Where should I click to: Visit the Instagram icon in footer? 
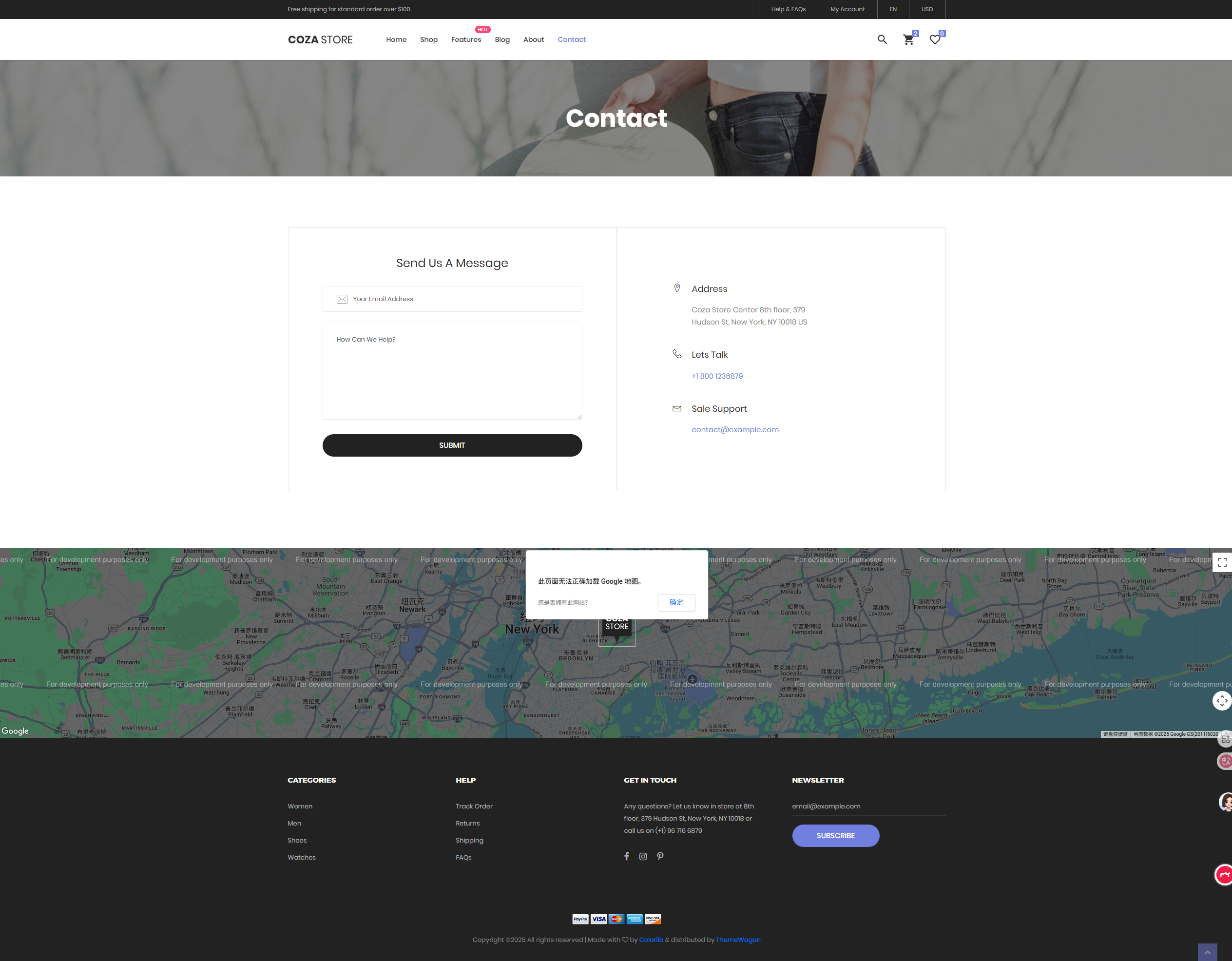pos(643,856)
